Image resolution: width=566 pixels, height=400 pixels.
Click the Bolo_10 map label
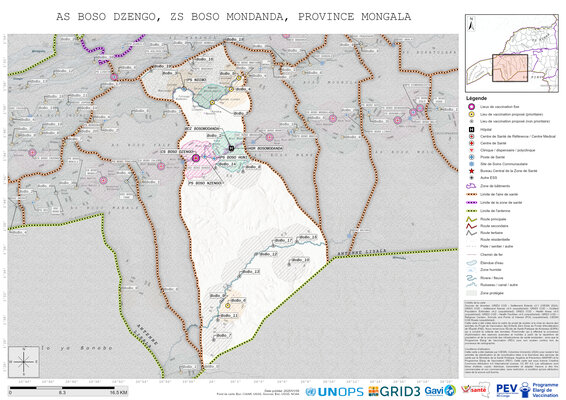(x=300, y=260)
